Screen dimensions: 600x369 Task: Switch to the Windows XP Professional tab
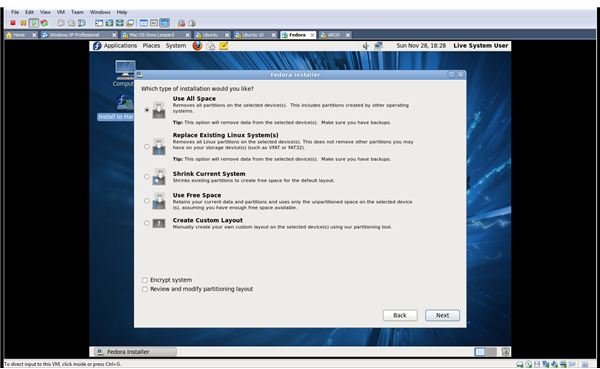pos(79,35)
